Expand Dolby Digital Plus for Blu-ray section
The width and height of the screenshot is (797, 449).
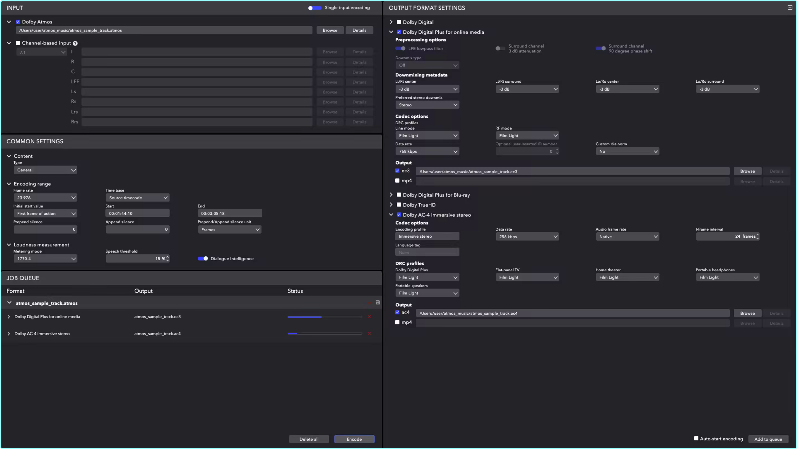click(x=391, y=195)
